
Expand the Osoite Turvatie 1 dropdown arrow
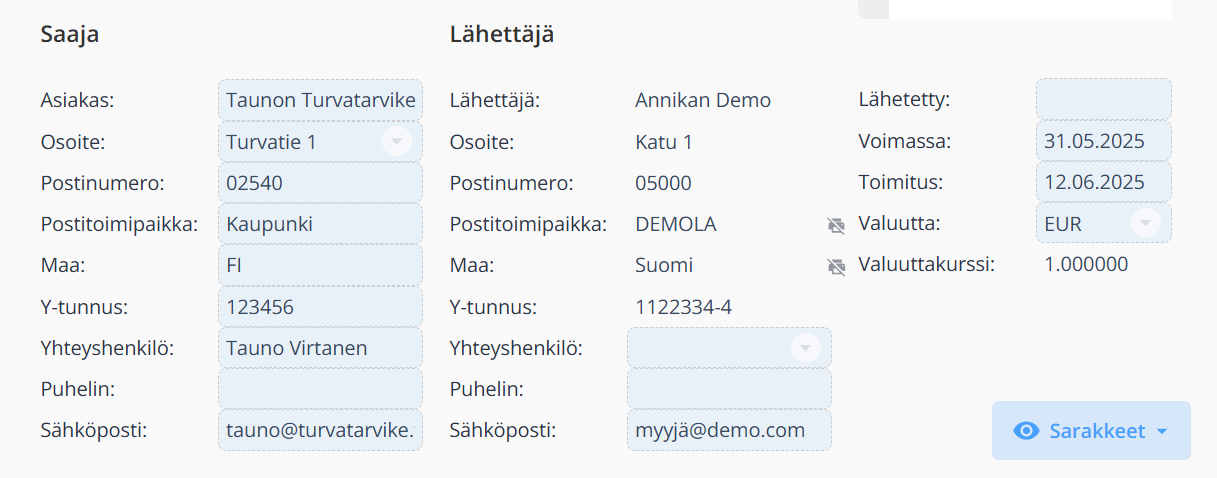coord(397,141)
